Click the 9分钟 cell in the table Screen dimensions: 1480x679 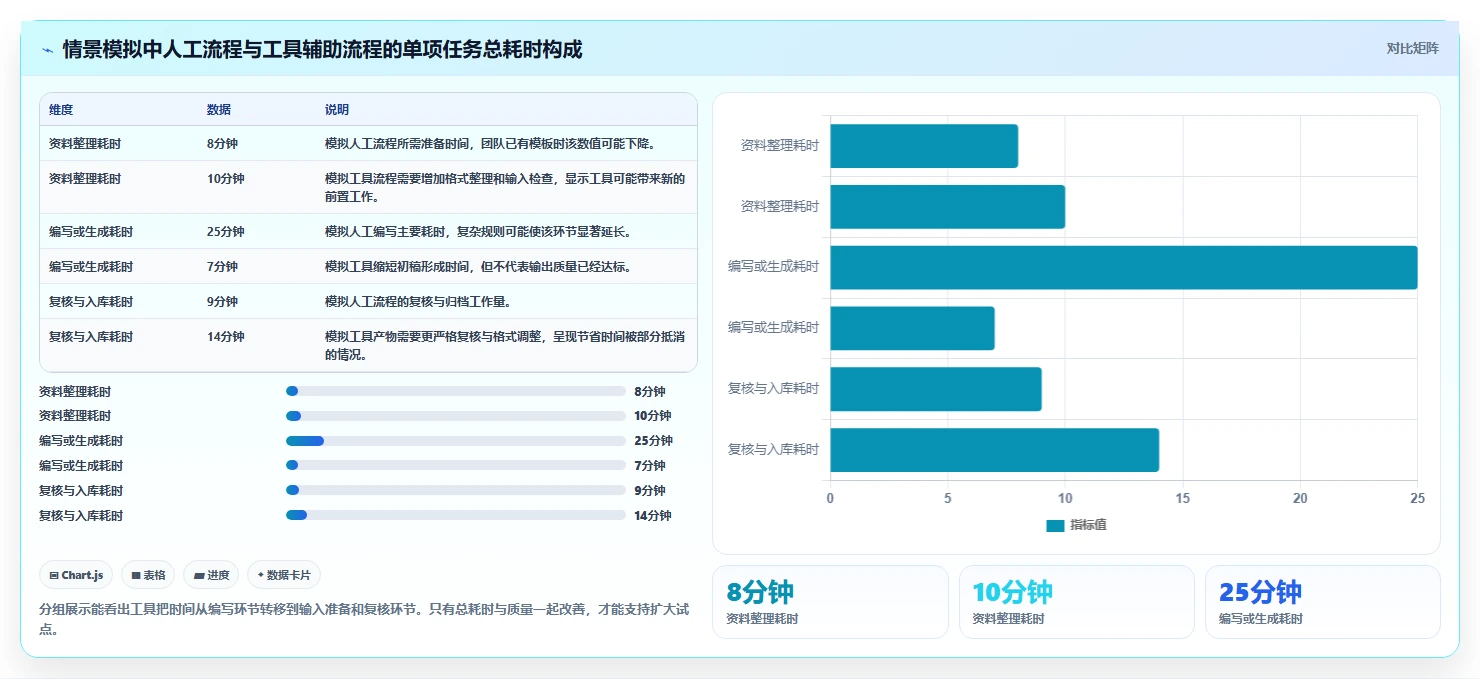tap(222, 302)
